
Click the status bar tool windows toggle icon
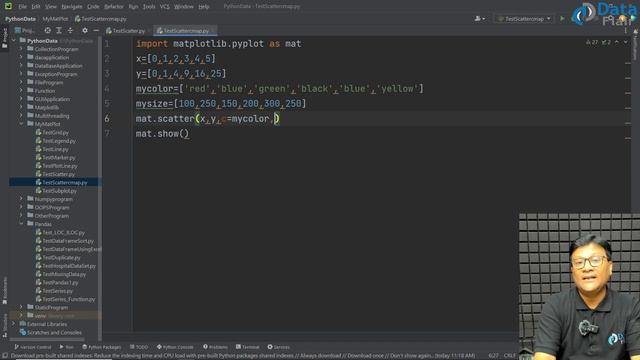(4, 356)
